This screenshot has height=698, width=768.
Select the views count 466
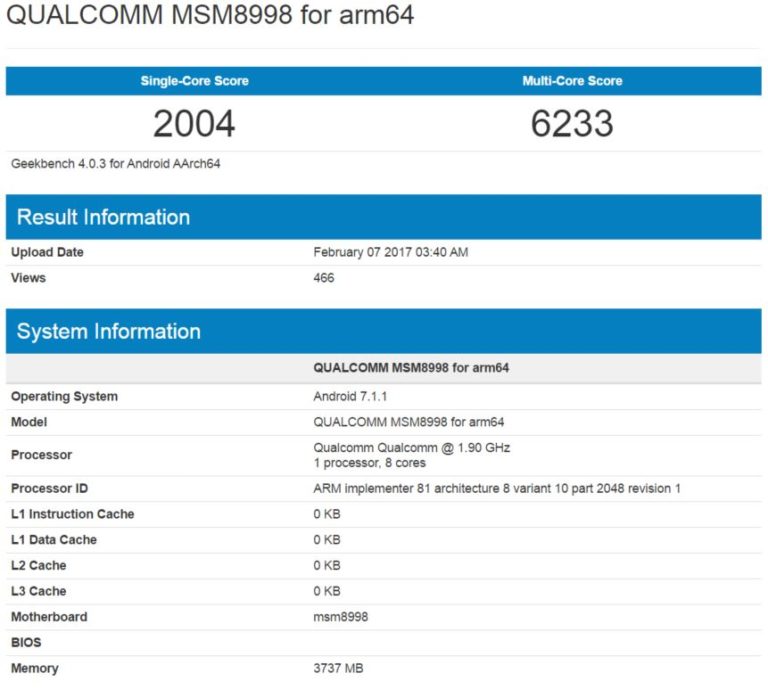click(324, 278)
